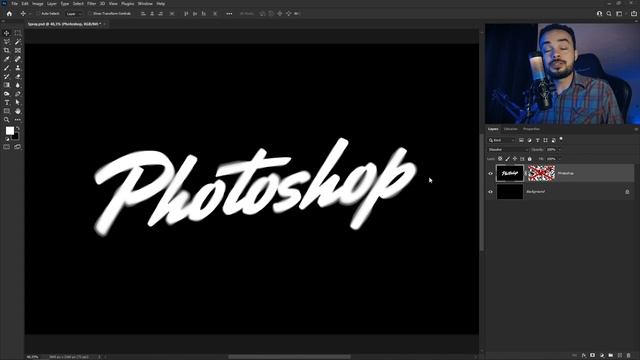Select the Pen tool

18,93
